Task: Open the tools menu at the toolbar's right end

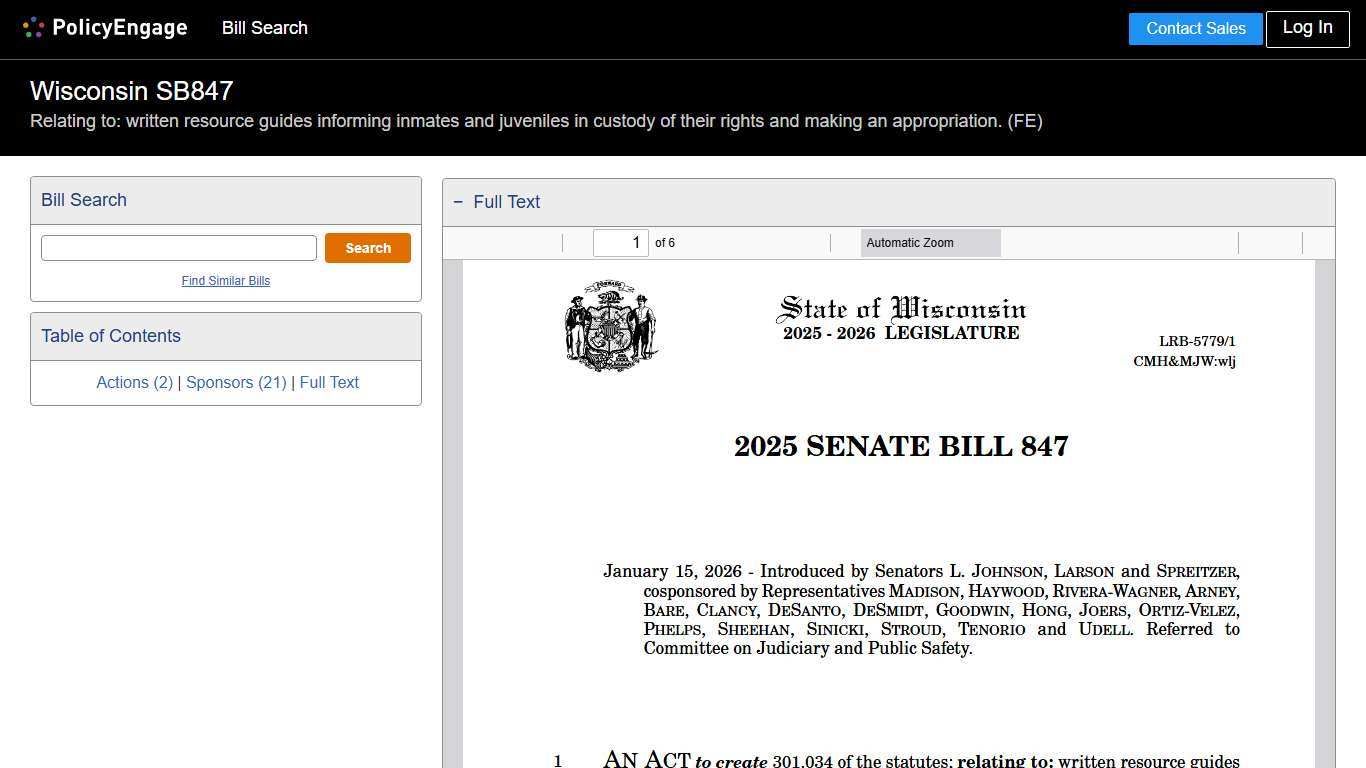Action: [x=1320, y=243]
